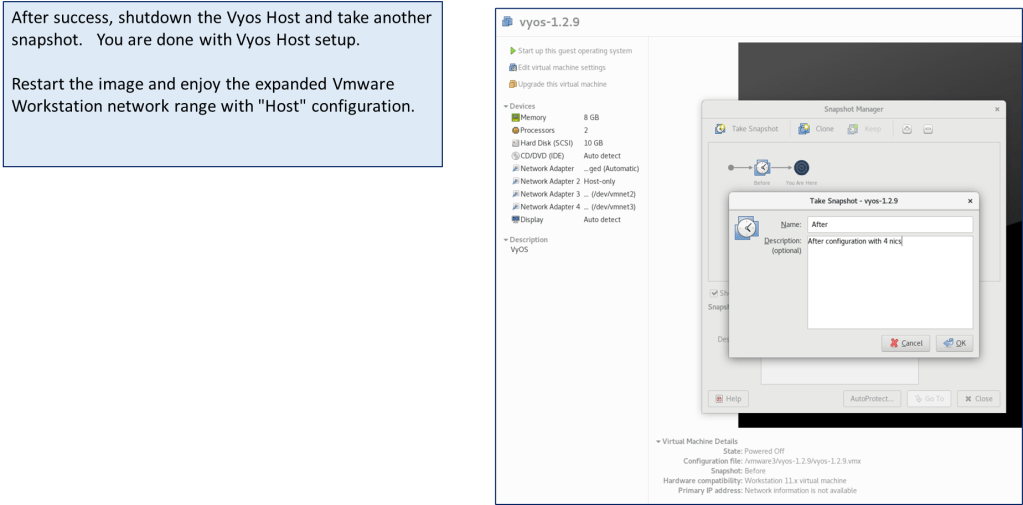The width and height of the screenshot is (1023, 505).
Task: Open AutoProtect settings in Snapshot Manager
Action: point(870,398)
